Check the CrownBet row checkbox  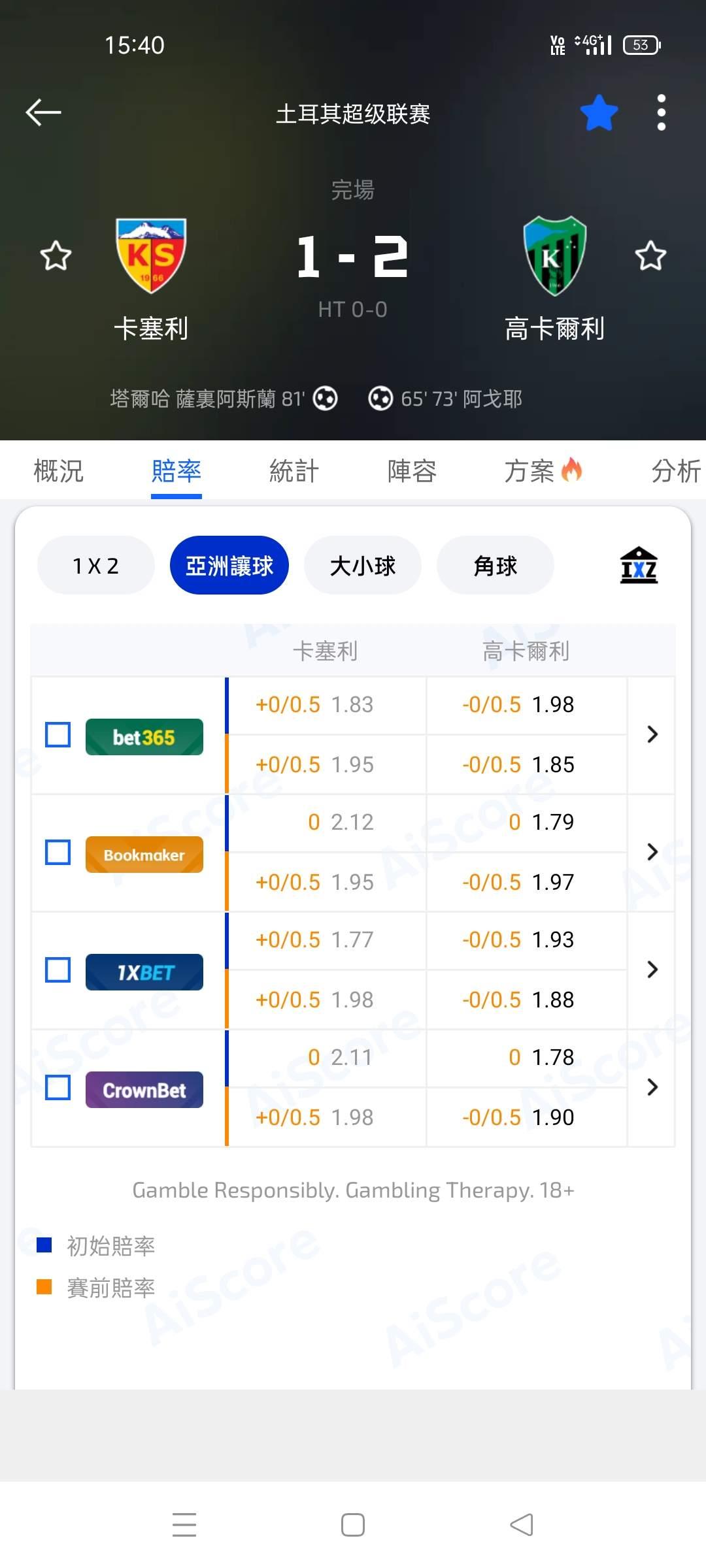[x=58, y=1087]
